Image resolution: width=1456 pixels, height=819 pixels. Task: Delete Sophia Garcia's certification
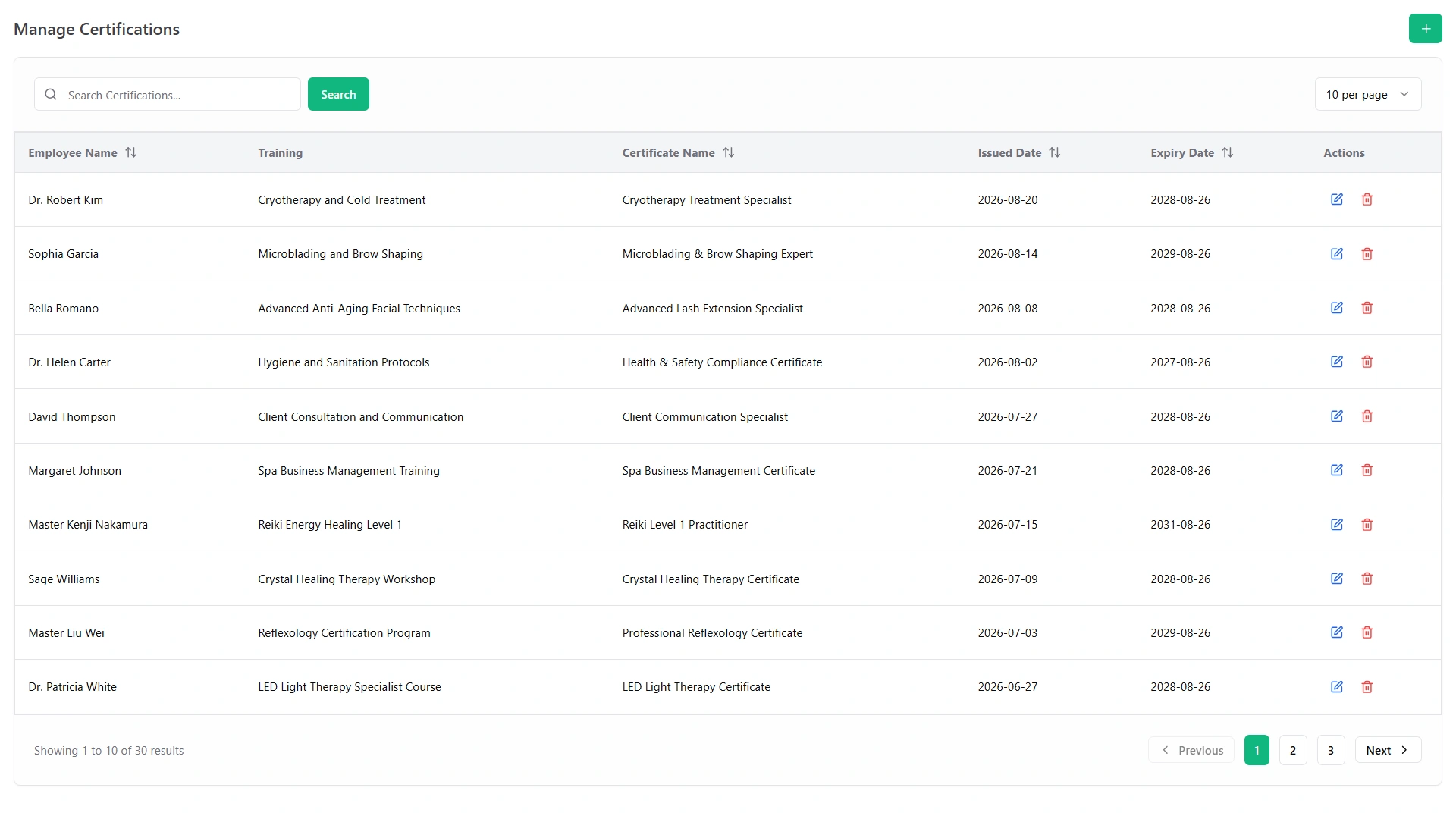click(x=1367, y=254)
